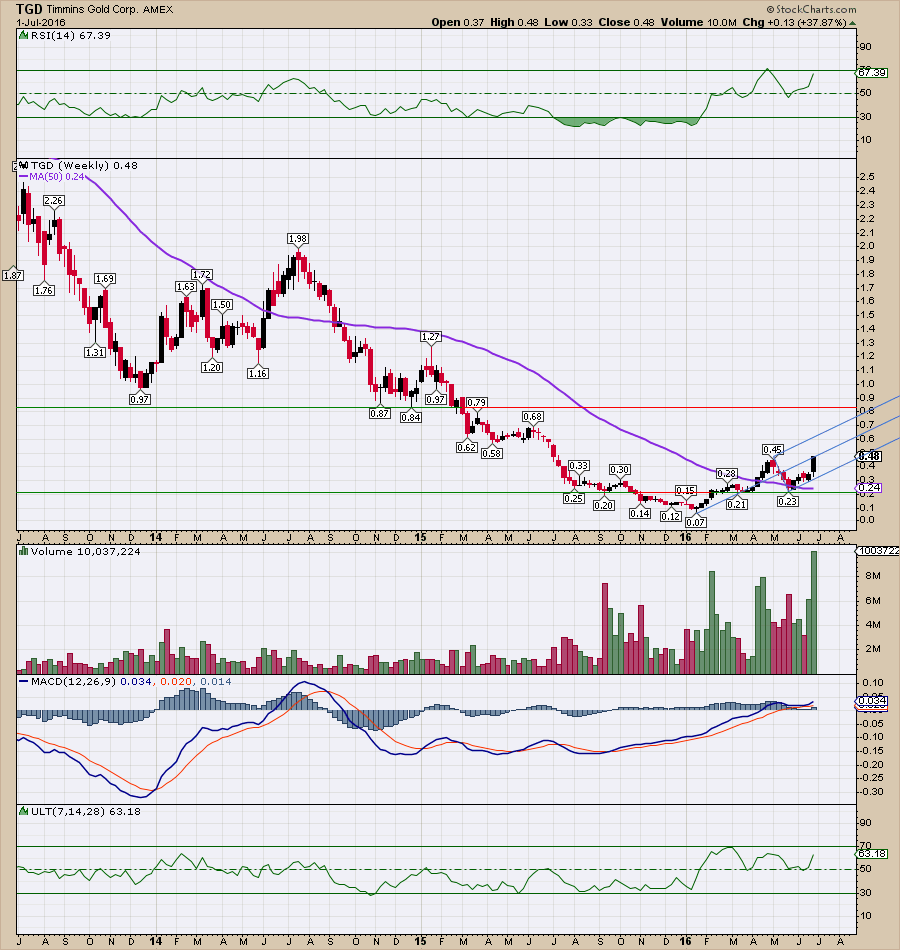Click the purple MA(50) line marker in legend
900x950 pixels.
point(24,177)
